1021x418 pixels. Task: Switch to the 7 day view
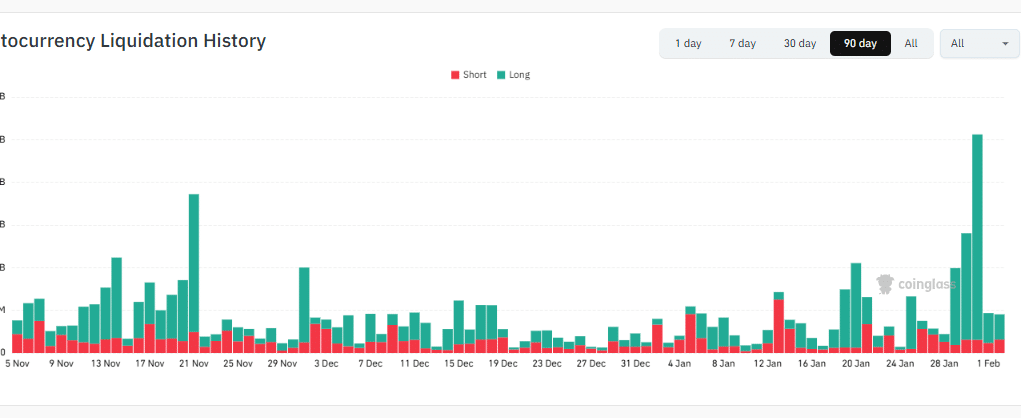coord(742,44)
